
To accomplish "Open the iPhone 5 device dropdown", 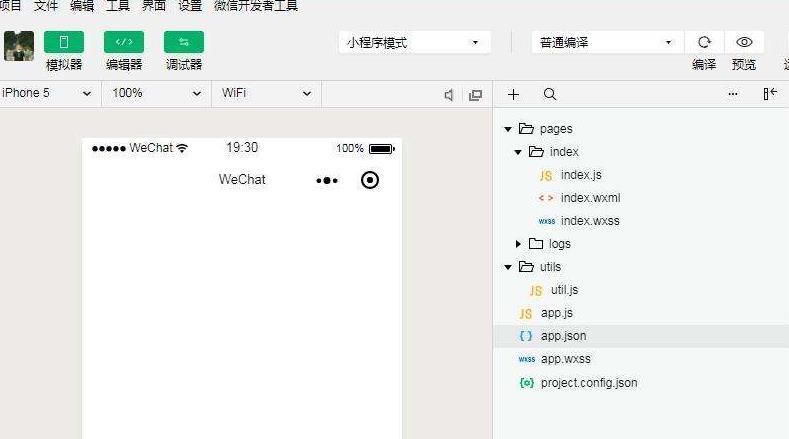I will 47,93.
